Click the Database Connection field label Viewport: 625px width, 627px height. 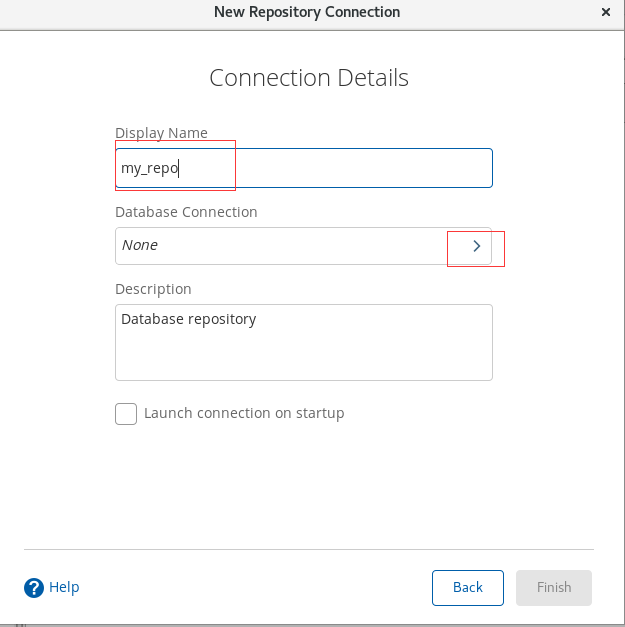(186, 212)
